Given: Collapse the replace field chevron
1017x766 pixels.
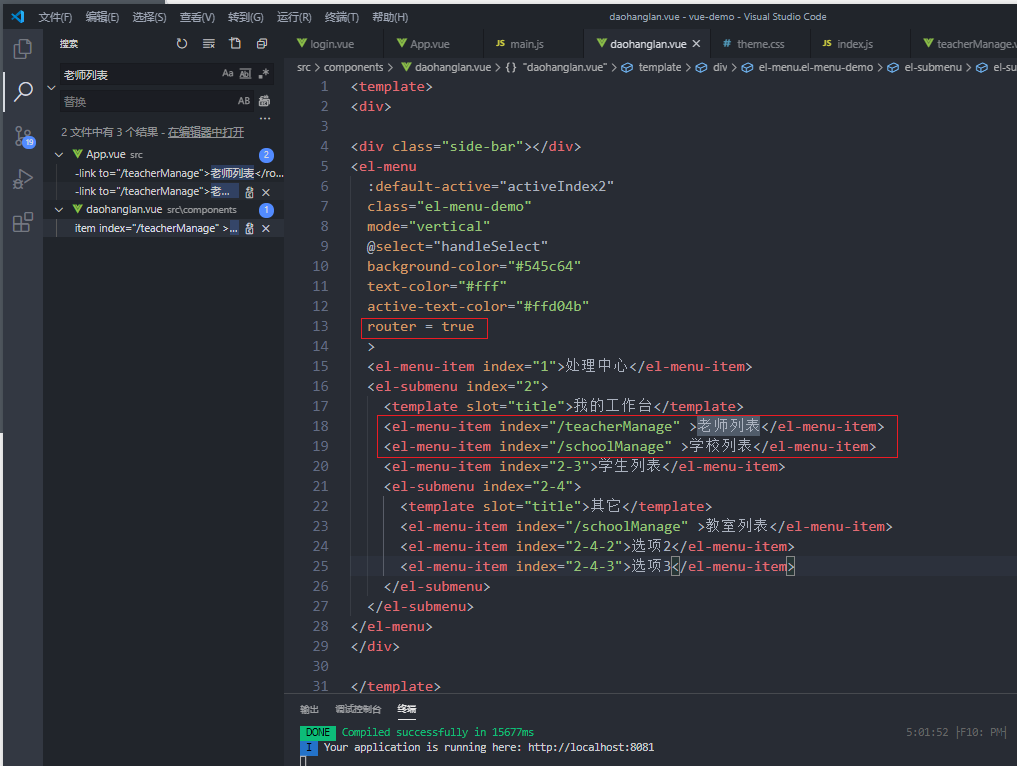Looking at the screenshot, I should coord(51,88).
